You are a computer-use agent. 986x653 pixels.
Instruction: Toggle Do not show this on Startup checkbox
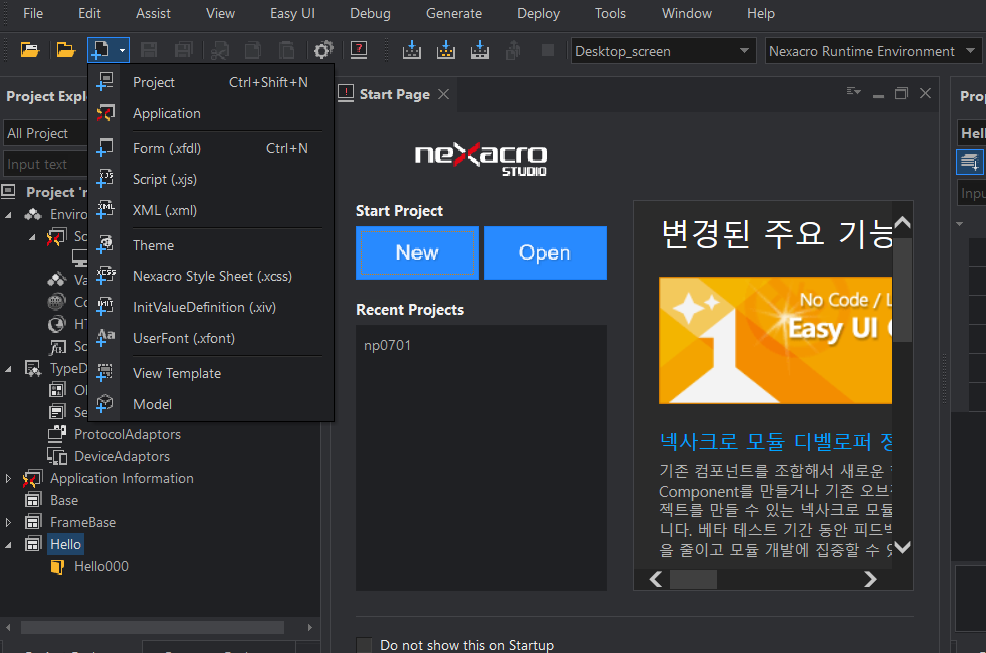pyautogui.click(x=364, y=645)
